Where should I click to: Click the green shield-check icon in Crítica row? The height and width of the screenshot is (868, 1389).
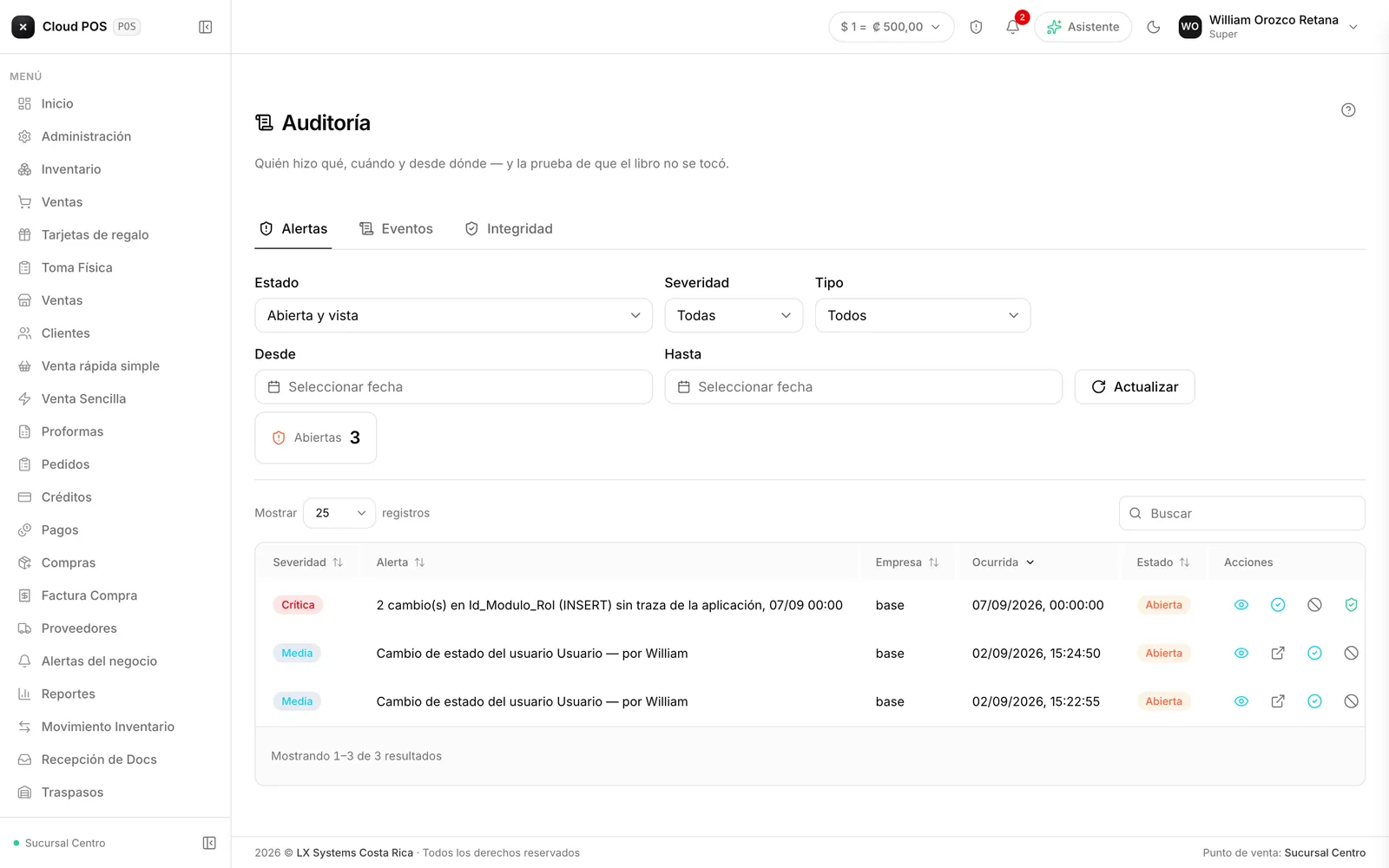tap(1351, 605)
